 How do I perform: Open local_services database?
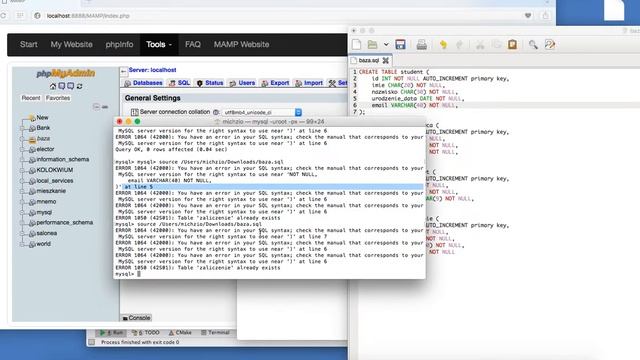pos(55,181)
